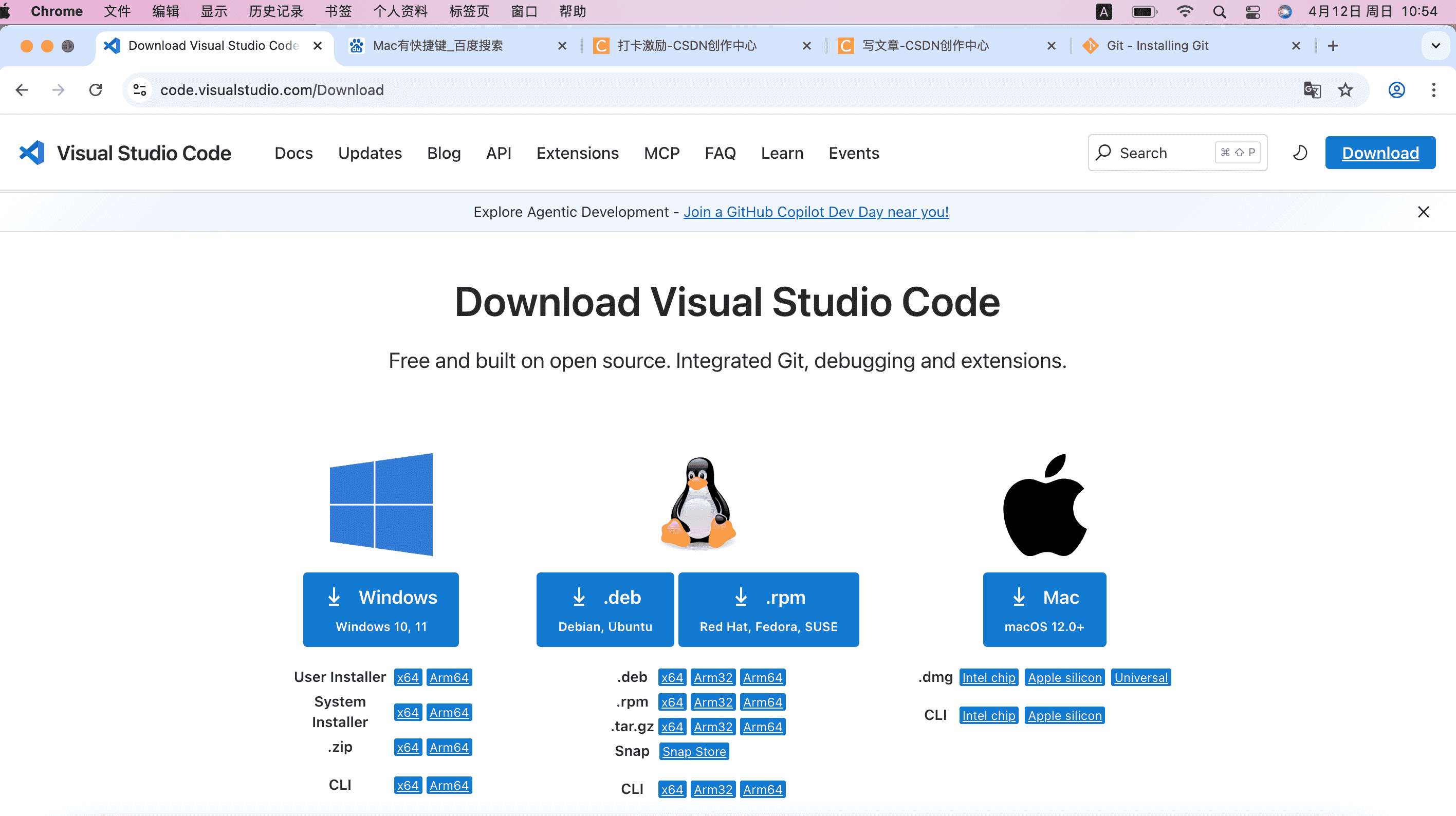Open the Chrome profile avatar icon
The width and height of the screenshot is (1456, 816).
tap(1397, 90)
